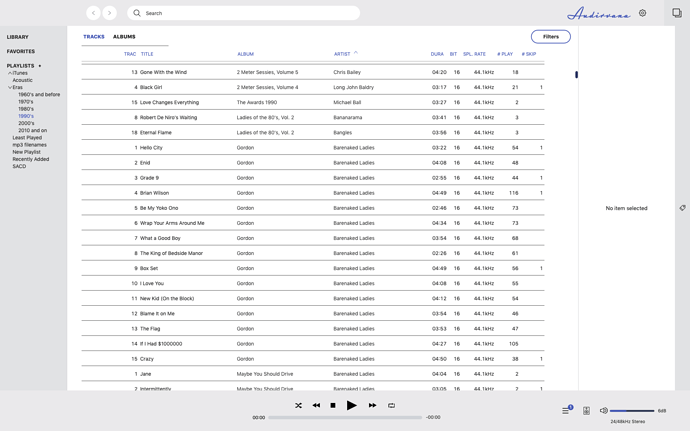Navigate forward with right arrow
The image size is (690, 431).
tap(110, 13)
